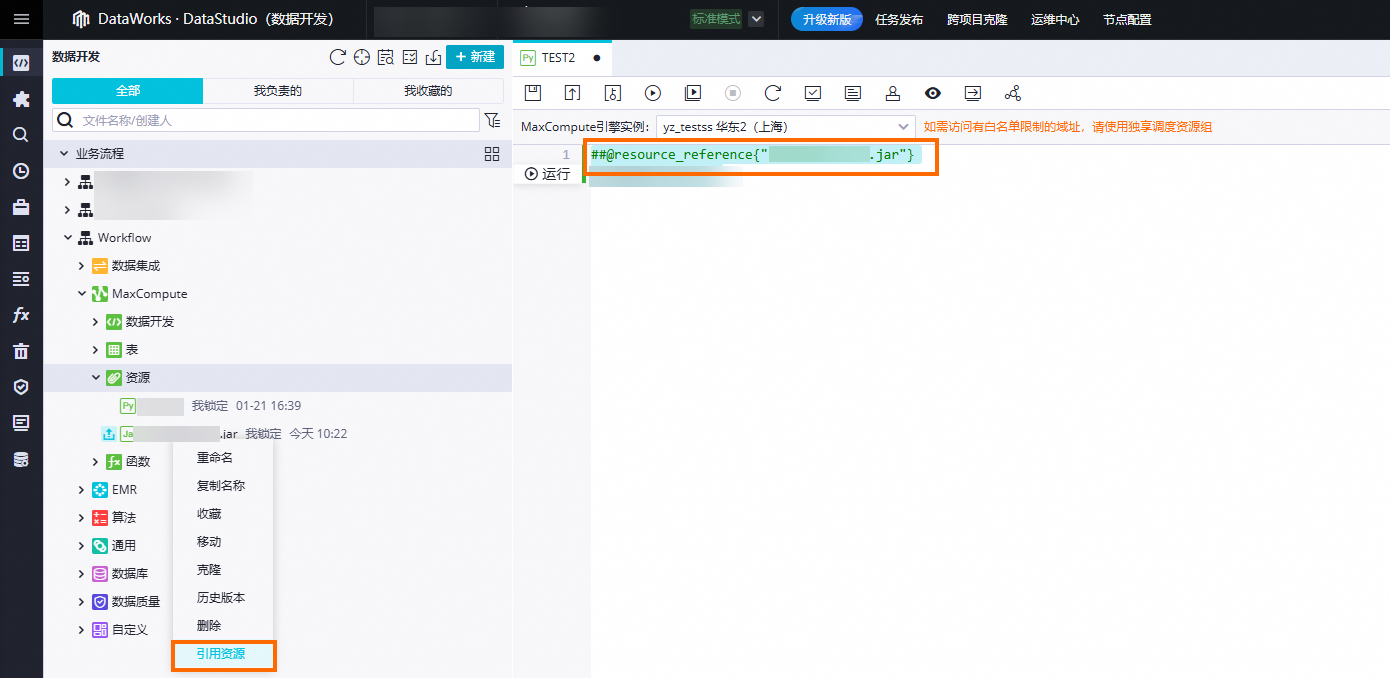Select 历史版本 in context menu
This screenshot has height=678, width=1390.
pyautogui.click(x=223, y=598)
